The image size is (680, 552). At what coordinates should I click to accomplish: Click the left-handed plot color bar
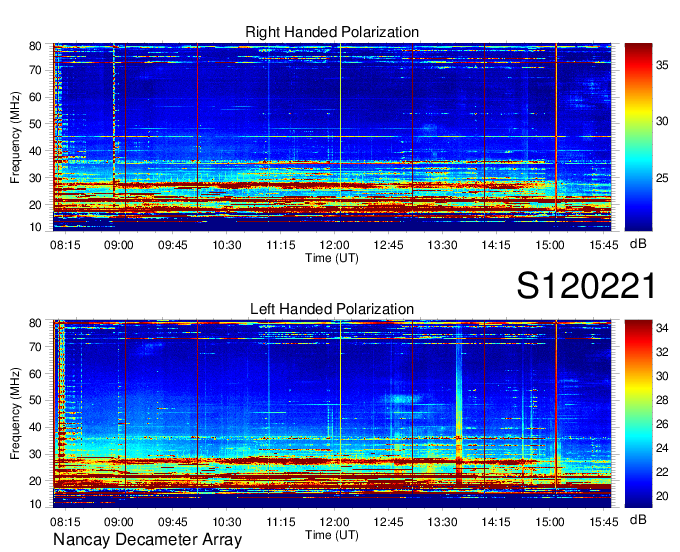pyautogui.click(x=638, y=414)
